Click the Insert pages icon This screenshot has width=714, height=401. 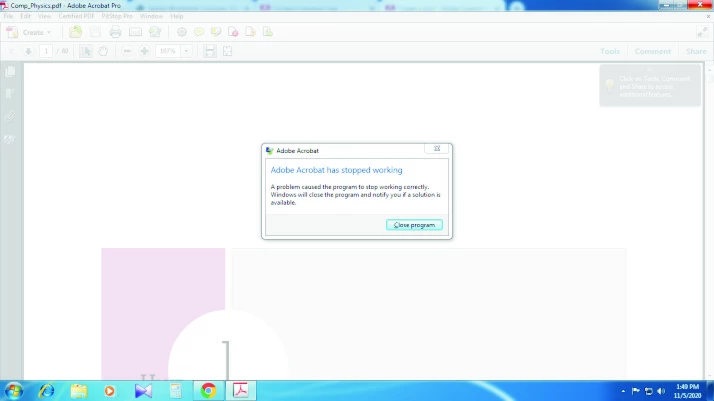(268, 32)
